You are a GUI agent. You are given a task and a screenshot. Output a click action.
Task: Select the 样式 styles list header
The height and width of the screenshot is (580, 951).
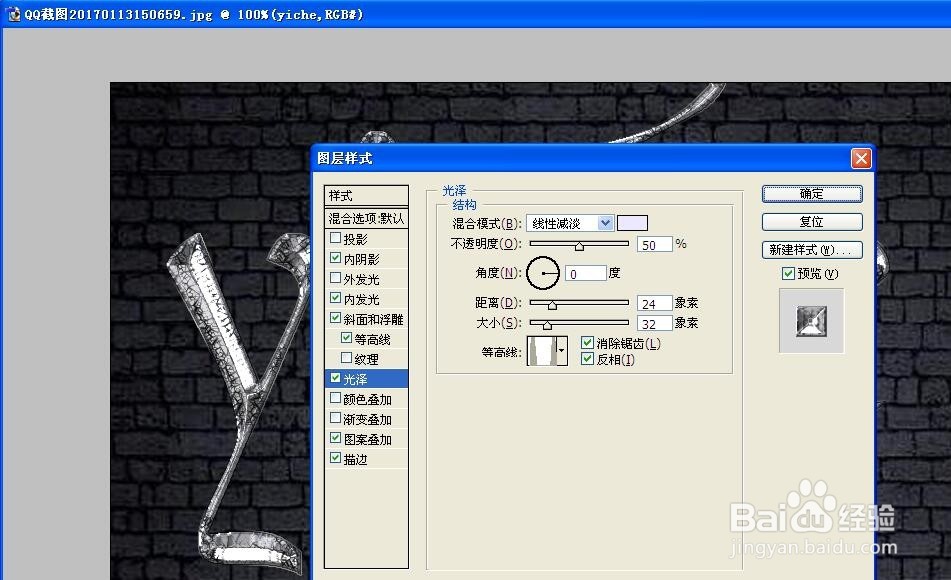(x=366, y=195)
